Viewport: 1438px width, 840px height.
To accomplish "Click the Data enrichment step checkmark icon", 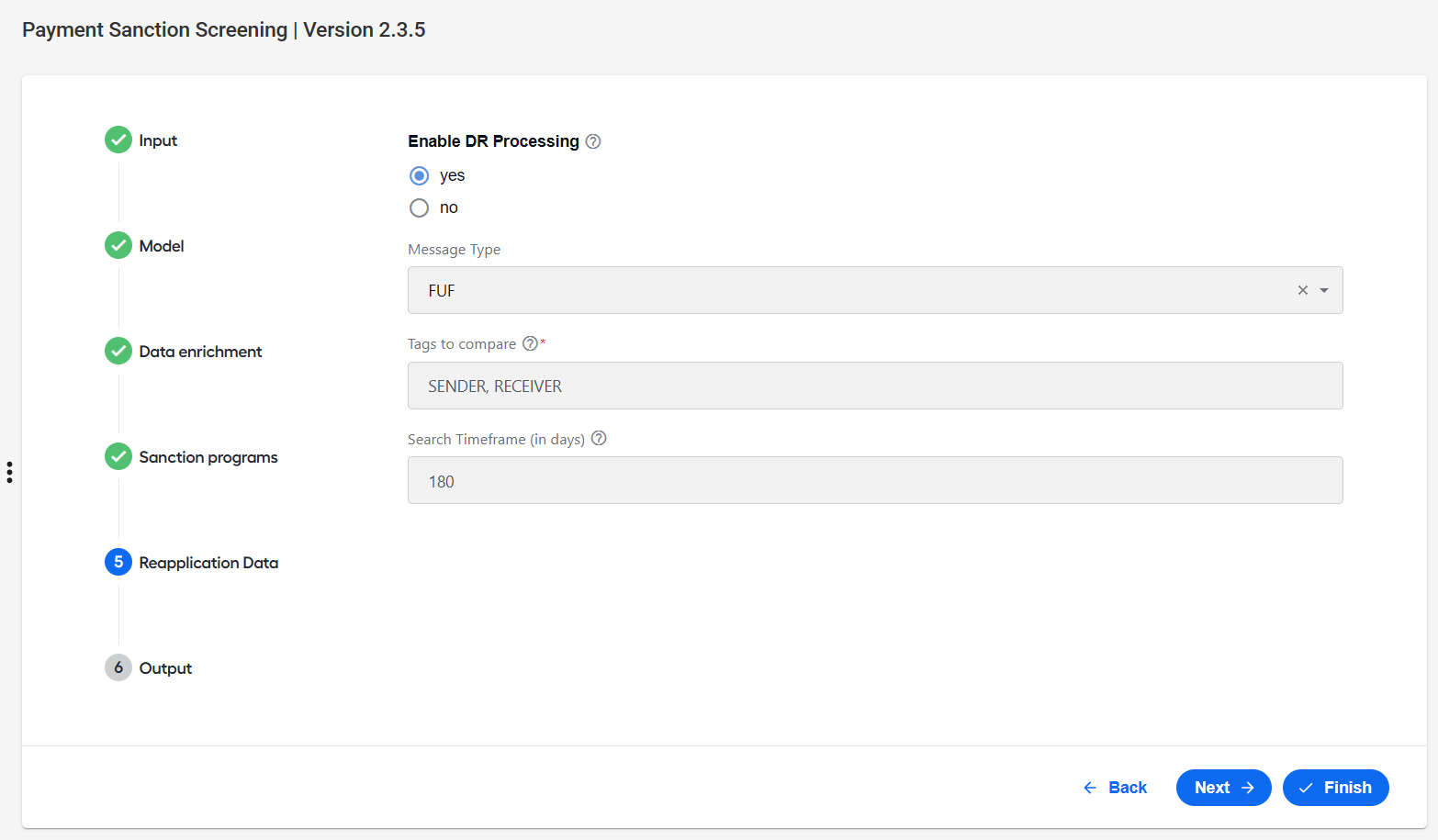I will point(118,351).
